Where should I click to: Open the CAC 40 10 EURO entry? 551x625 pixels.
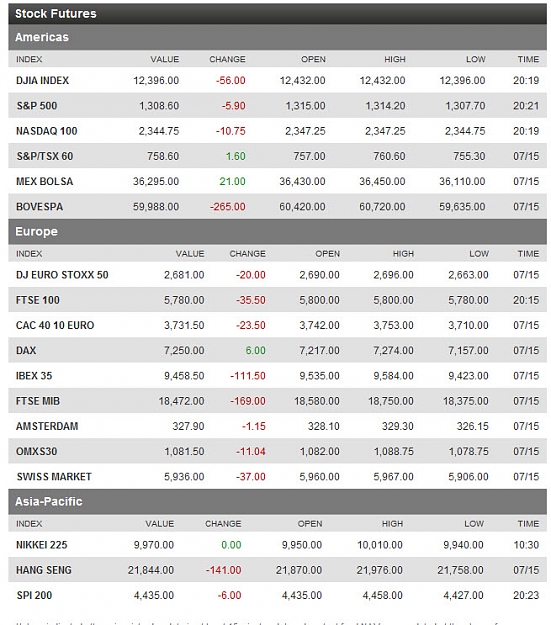point(55,325)
